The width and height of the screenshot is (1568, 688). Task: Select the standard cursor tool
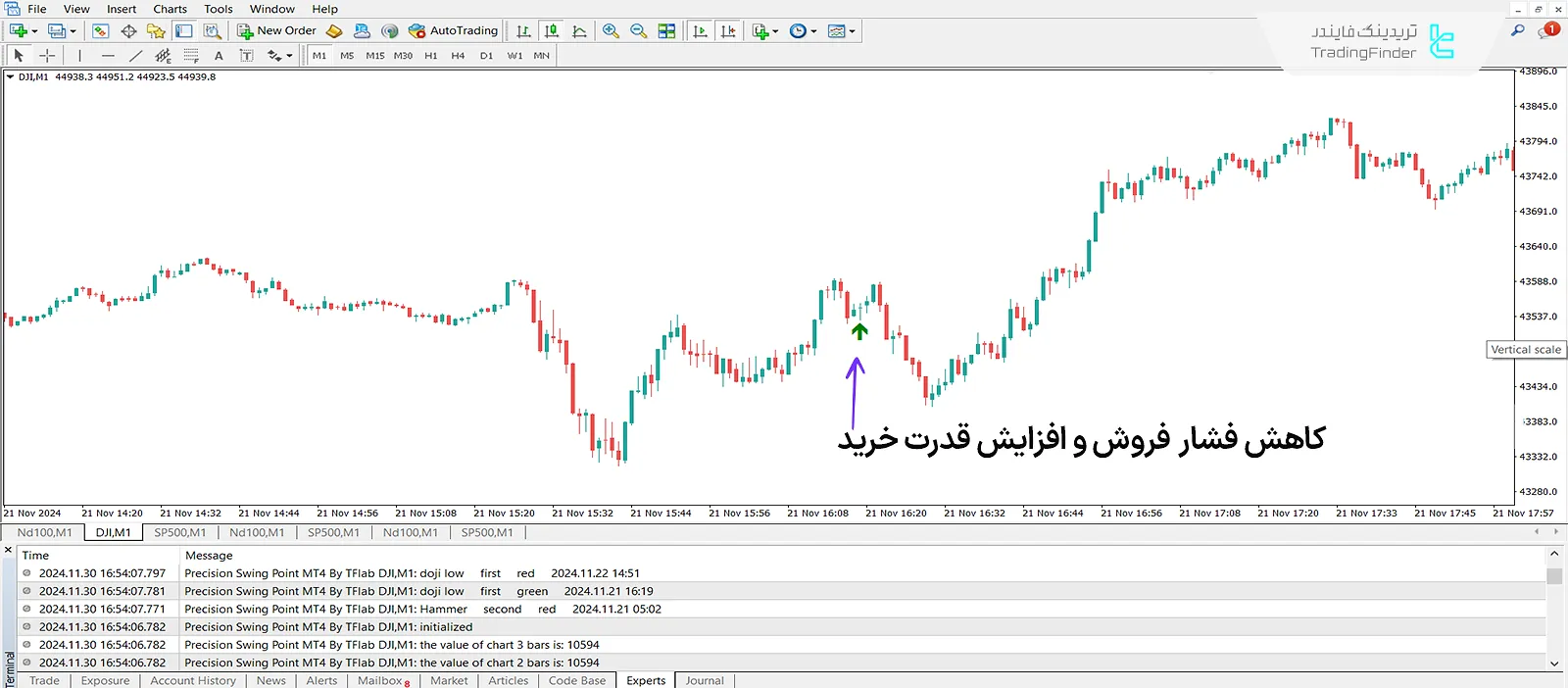[x=18, y=56]
